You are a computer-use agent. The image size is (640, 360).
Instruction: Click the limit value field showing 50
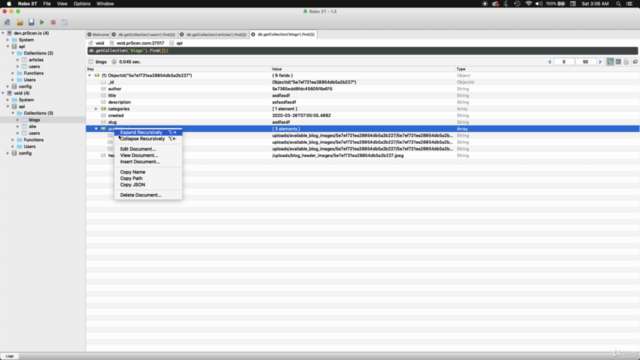[x=585, y=62]
